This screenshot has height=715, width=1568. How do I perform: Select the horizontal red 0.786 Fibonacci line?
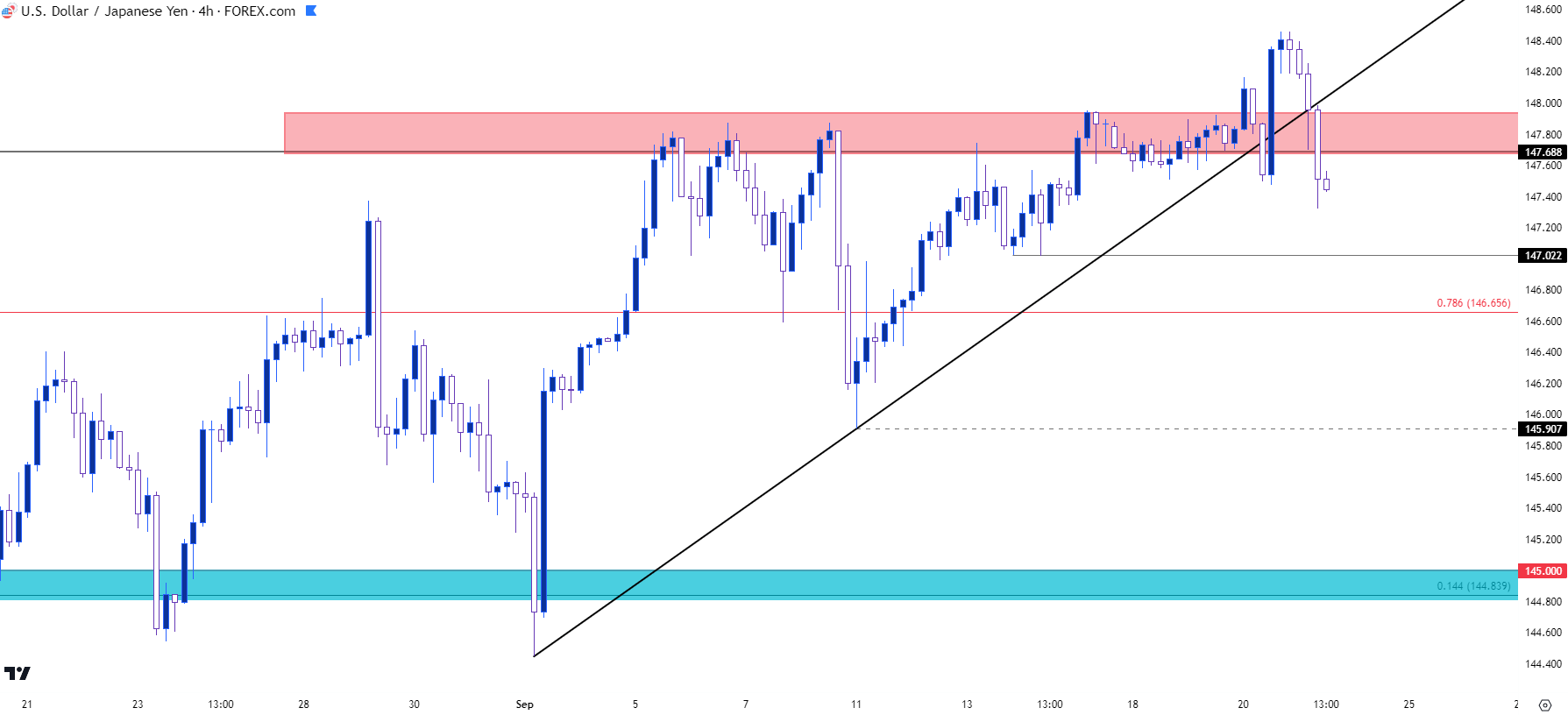(x=759, y=312)
